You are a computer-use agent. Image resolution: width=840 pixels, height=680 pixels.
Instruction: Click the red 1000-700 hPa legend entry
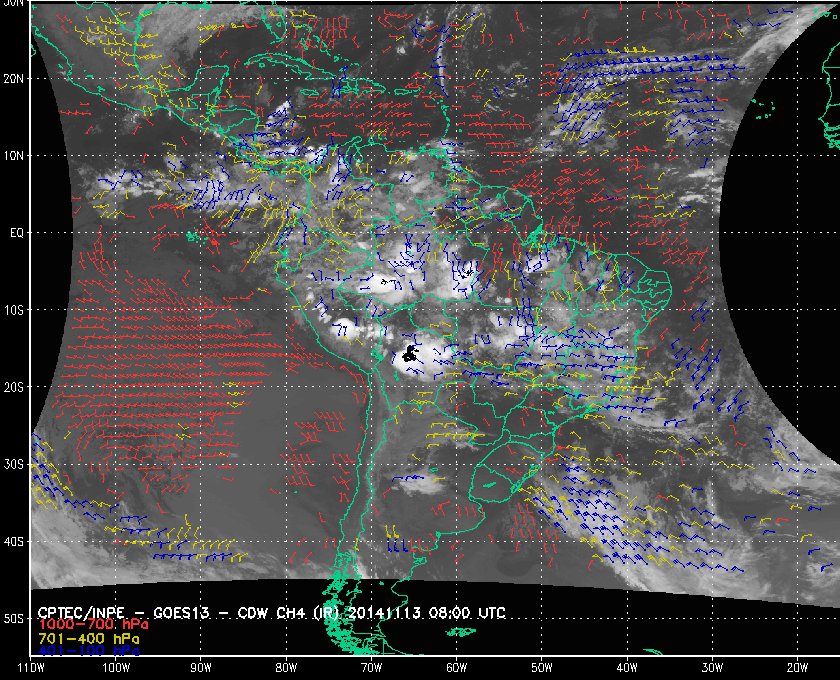tap(93, 625)
